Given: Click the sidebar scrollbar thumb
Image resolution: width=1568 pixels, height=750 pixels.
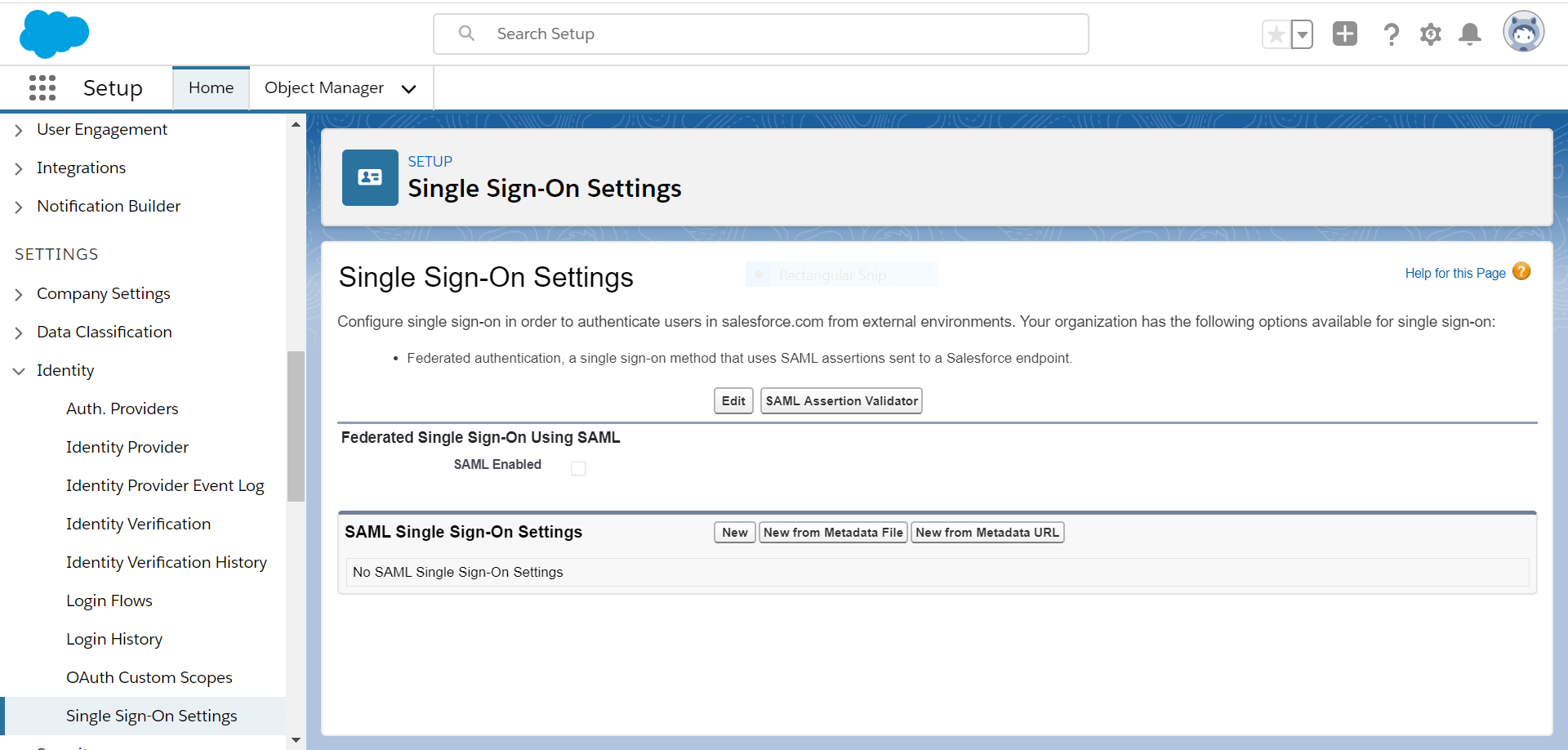Looking at the screenshot, I should click(x=296, y=426).
